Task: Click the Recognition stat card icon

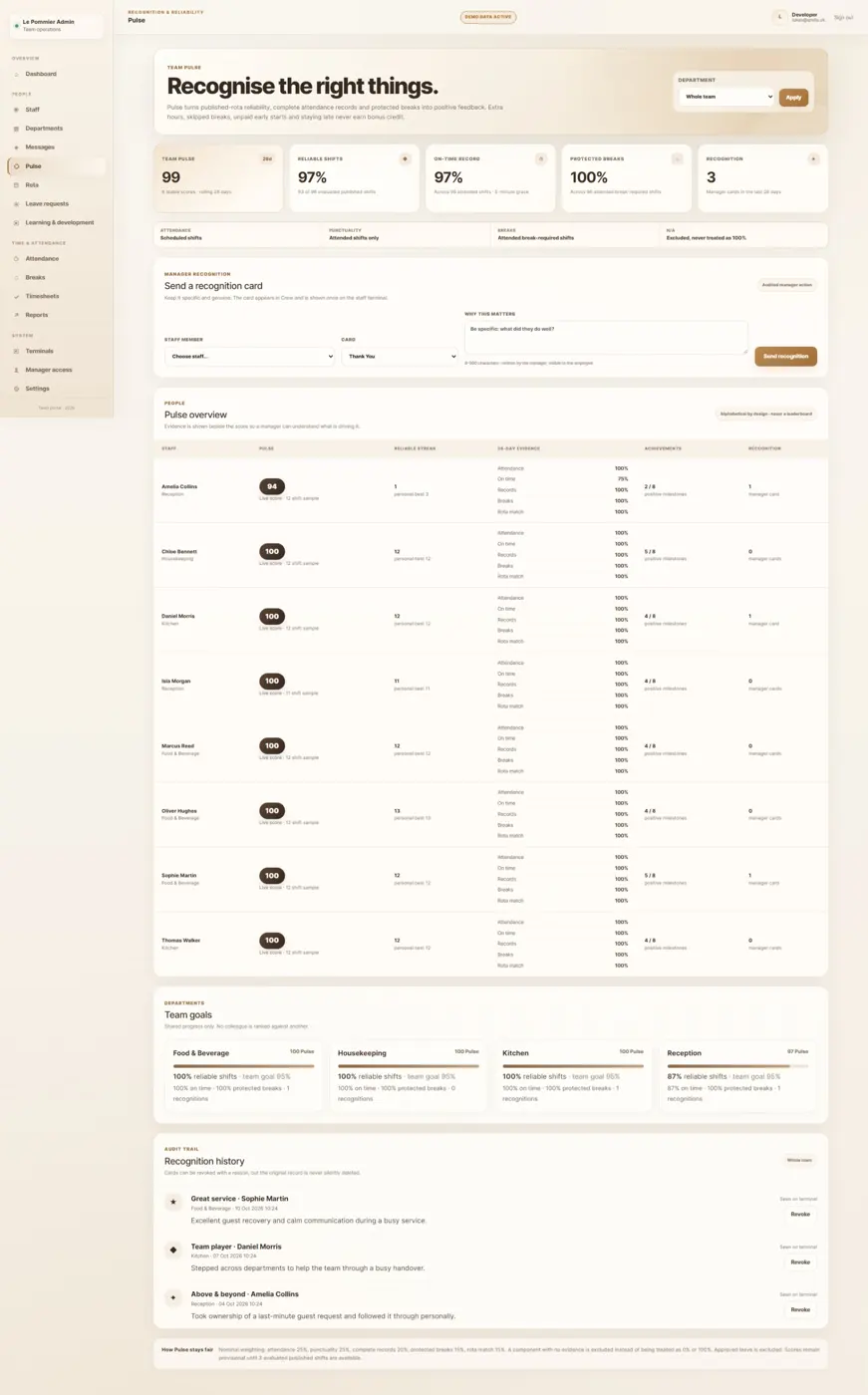Action: [813, 158]
